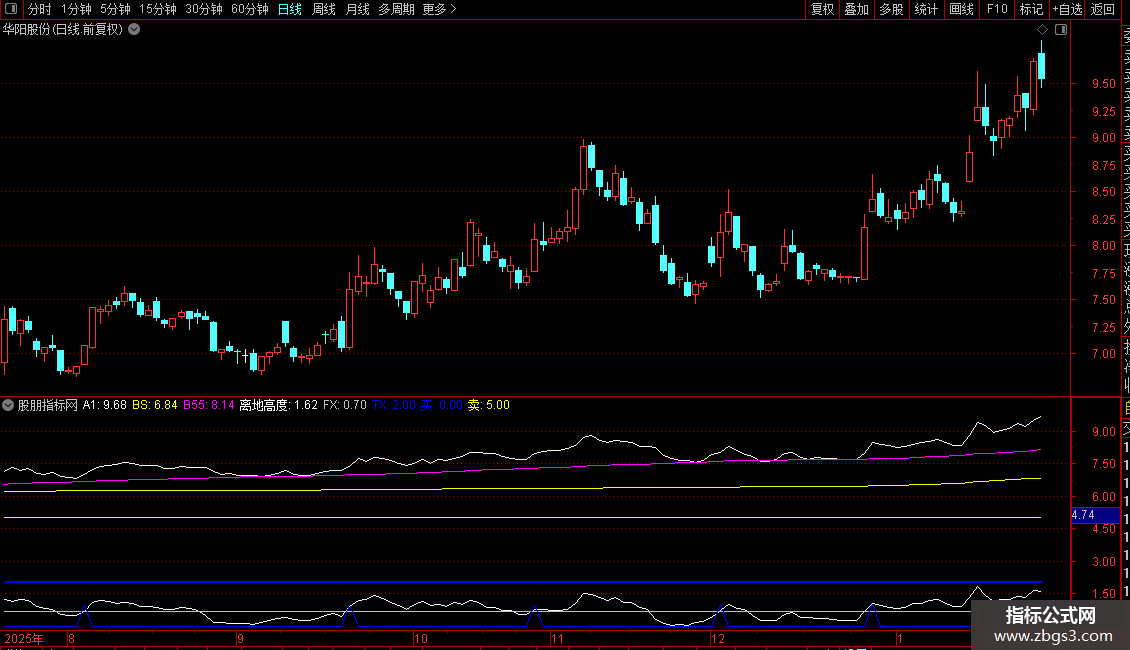Select the 周线 weekly period tab
This screenshot has height=650, width=1130.
[x=324, y=9]
